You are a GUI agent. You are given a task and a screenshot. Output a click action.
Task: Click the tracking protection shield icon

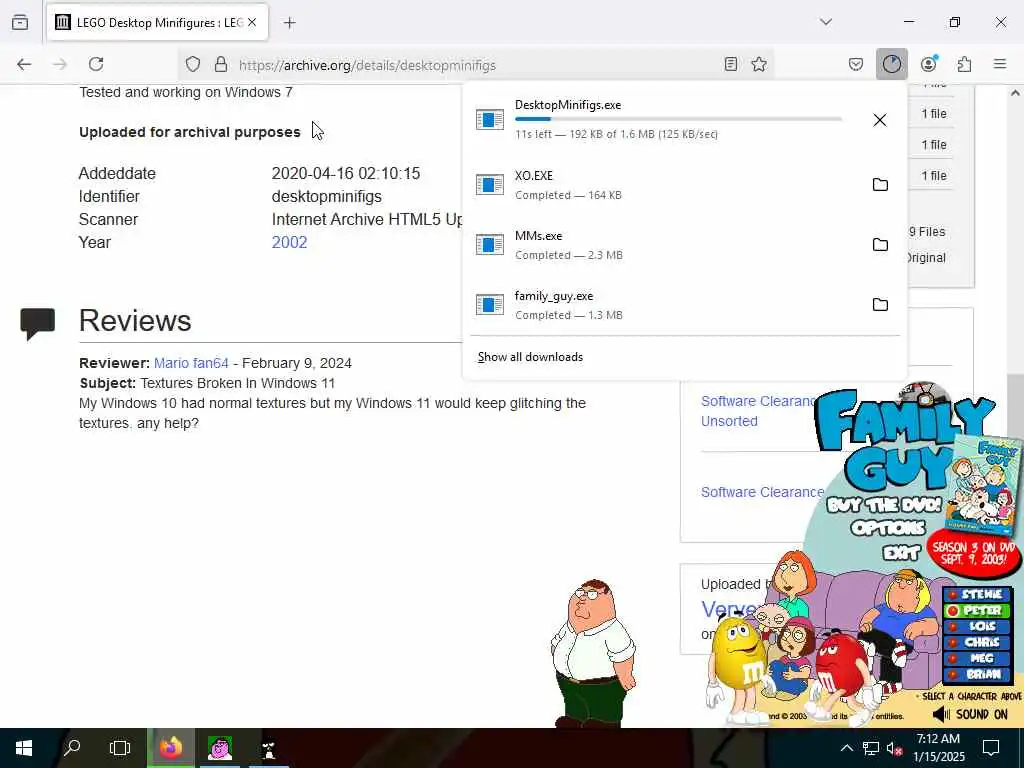point(193,65)
